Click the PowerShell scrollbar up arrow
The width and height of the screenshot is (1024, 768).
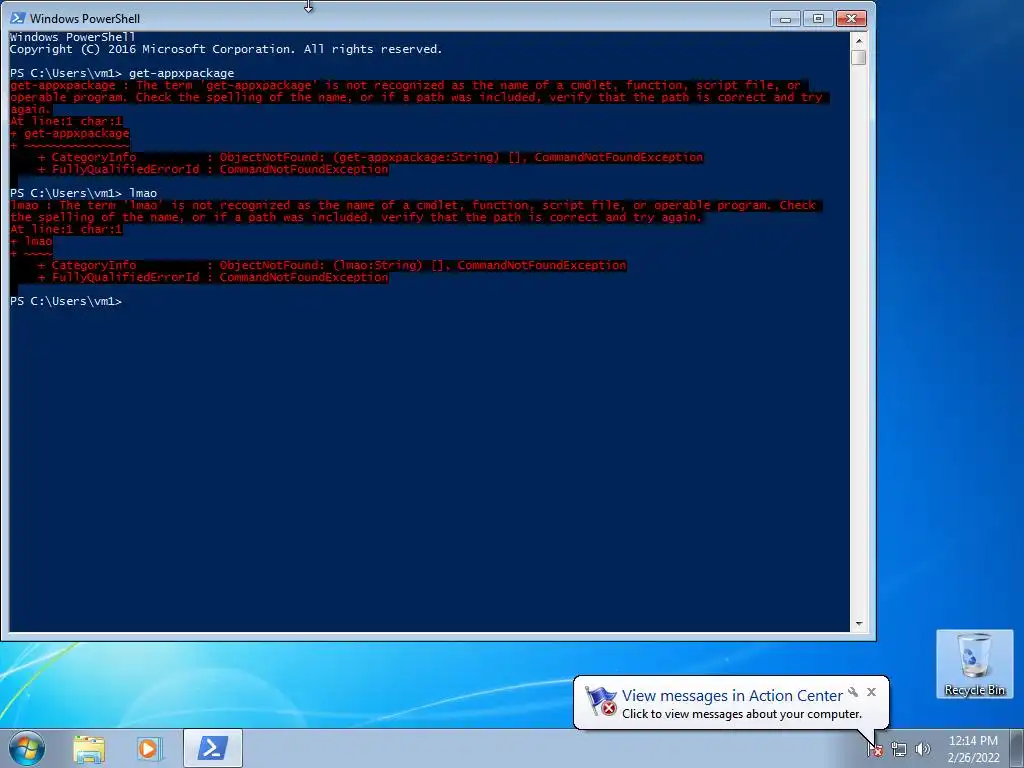point(859,40)
